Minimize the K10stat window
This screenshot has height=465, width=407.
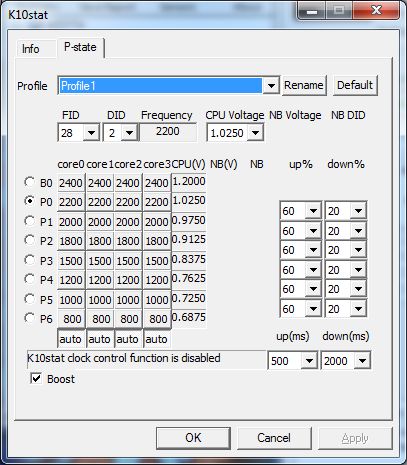(312, 11)
